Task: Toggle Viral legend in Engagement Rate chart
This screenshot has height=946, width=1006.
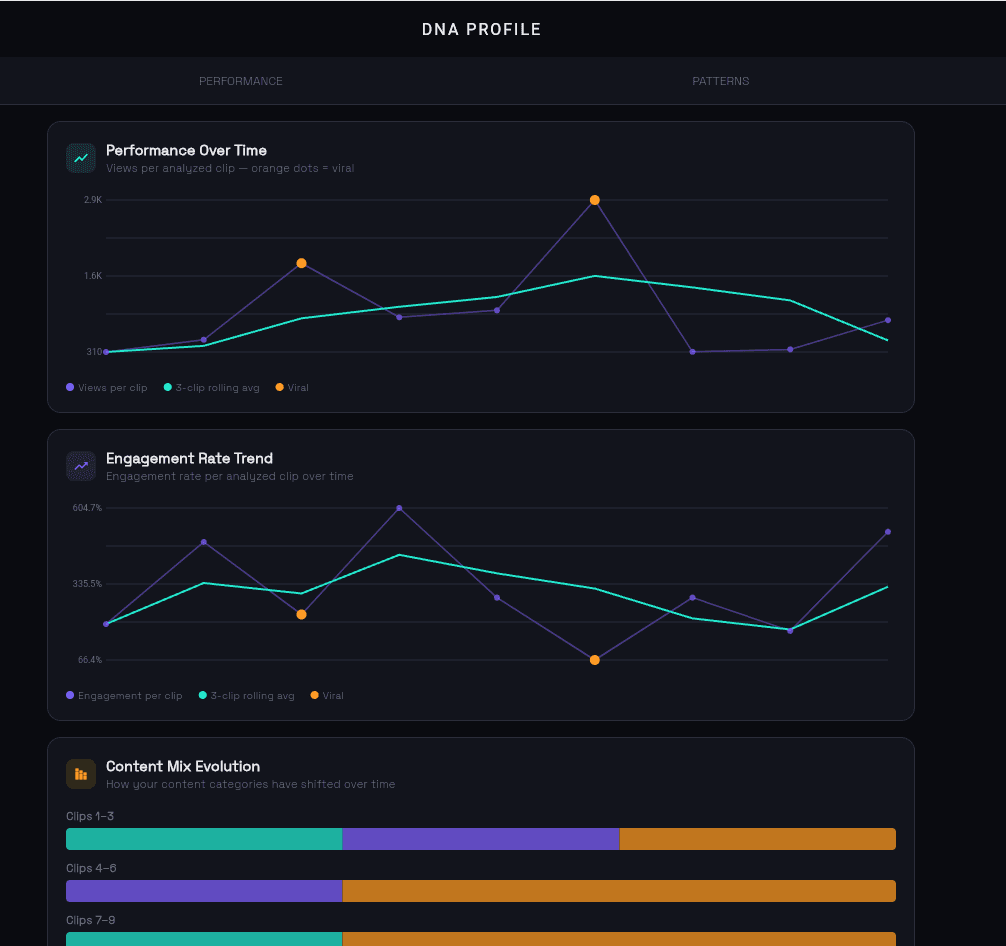Action: [x=327, y=696]
